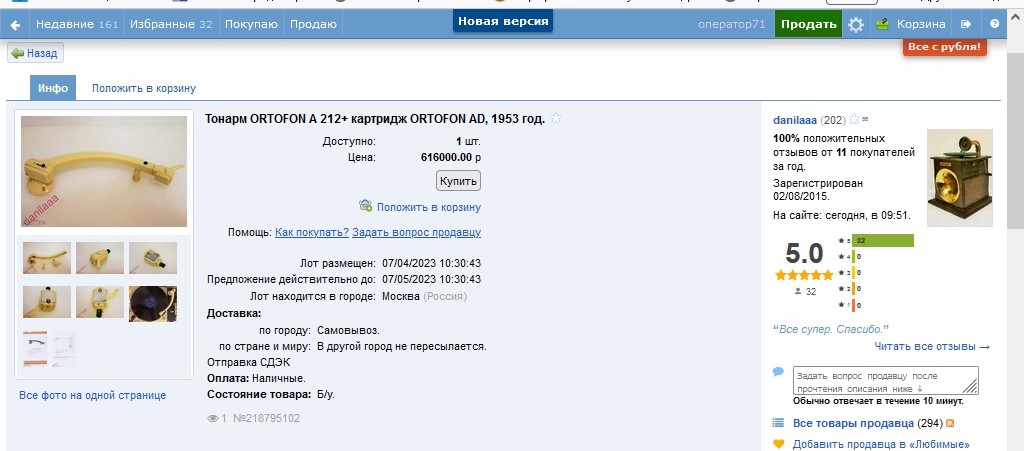Click the white back arrow in top bar
This screenshot has height=451, width=1024.
pyautogui.click(x=15, y=24)
